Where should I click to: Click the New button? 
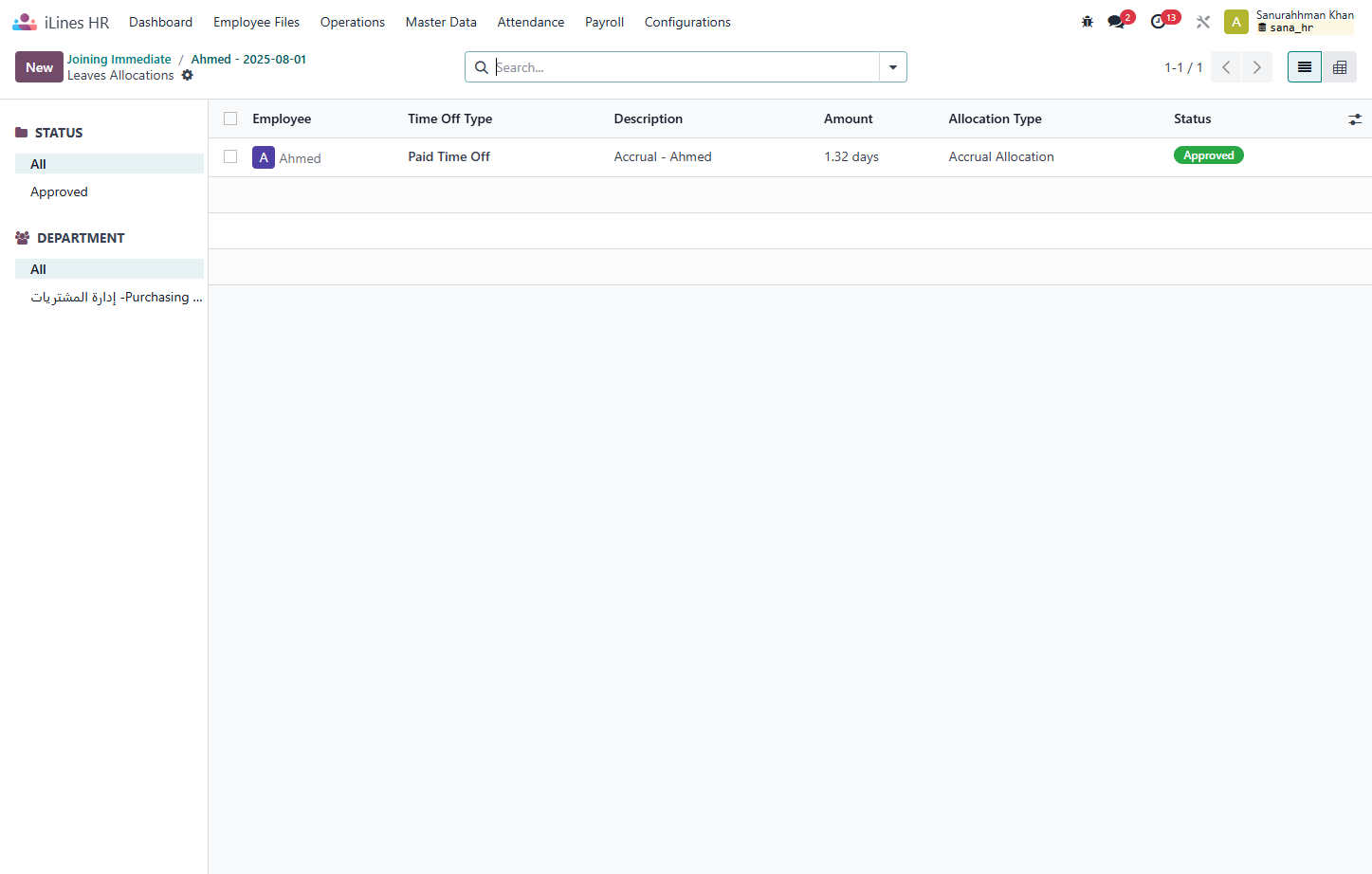[x=39, y=67]
